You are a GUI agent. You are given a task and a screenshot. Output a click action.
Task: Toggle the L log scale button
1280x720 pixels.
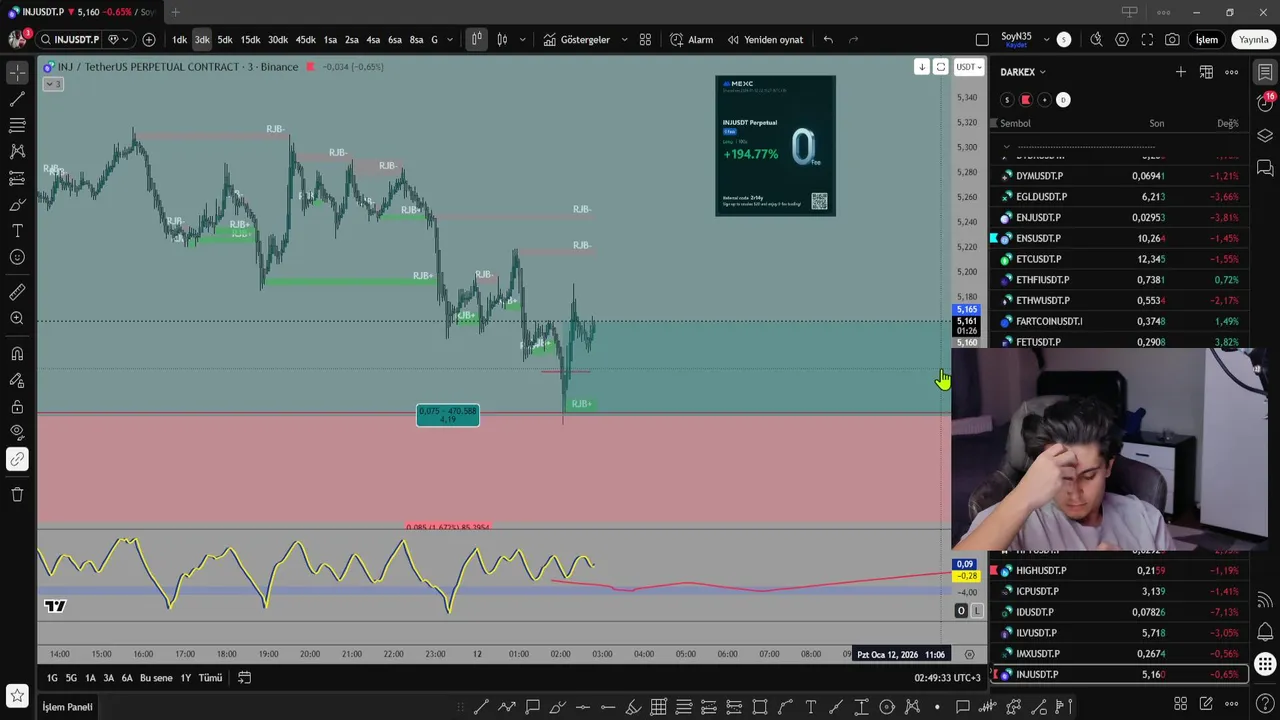(x=977, y=611)
